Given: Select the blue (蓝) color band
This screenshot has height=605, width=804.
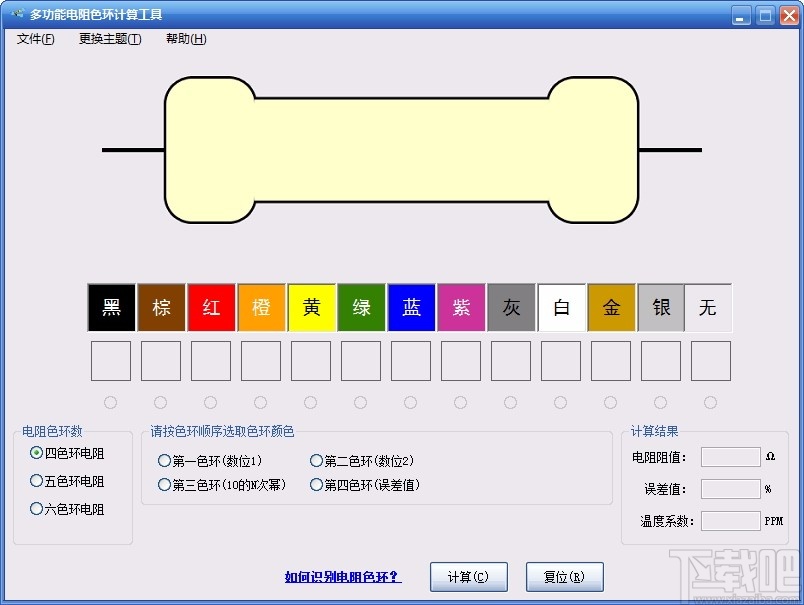Looking at the screenshot, I should [x=411, y=307].
